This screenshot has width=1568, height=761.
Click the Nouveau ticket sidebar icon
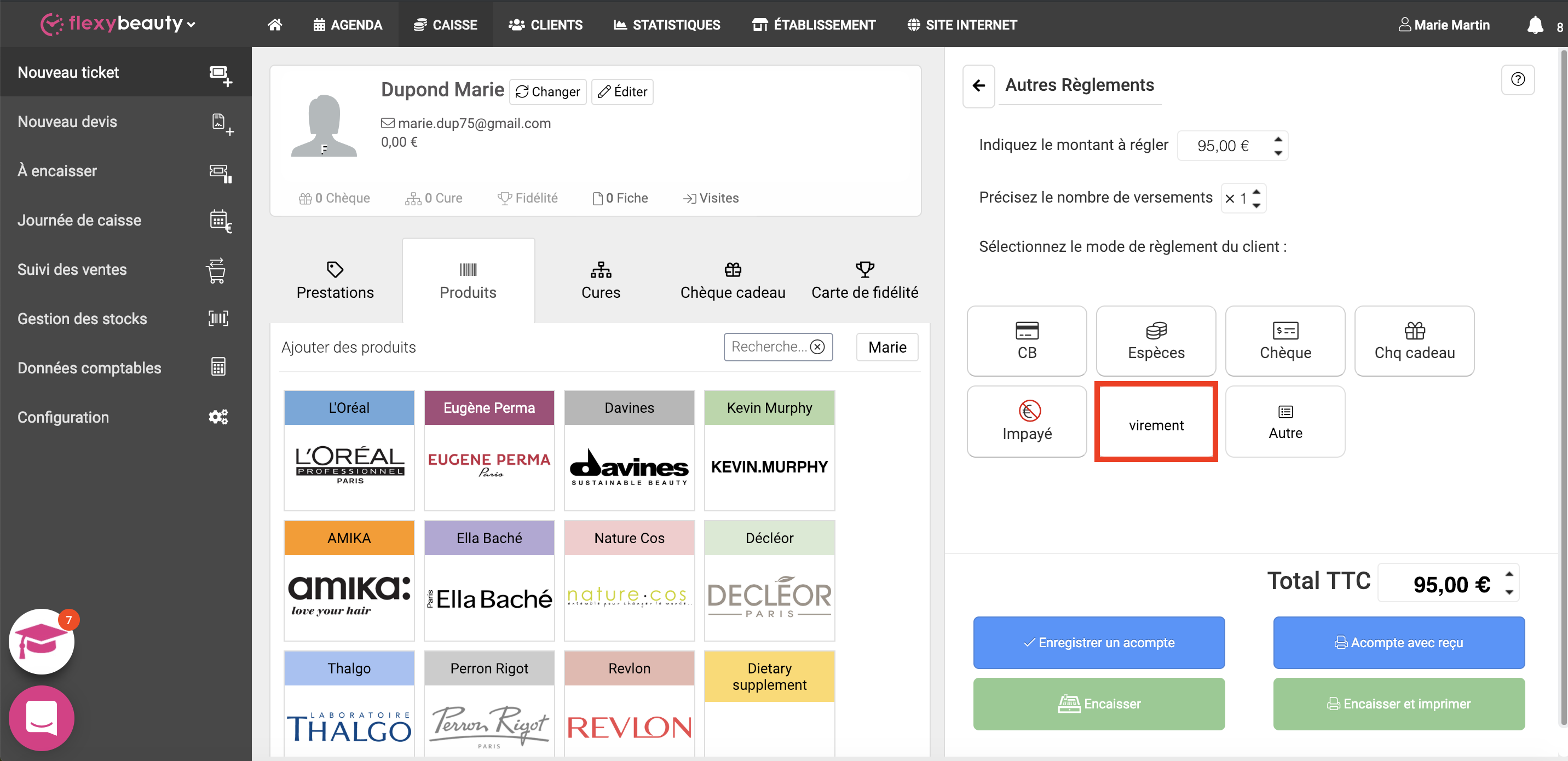tap(220, 75)
